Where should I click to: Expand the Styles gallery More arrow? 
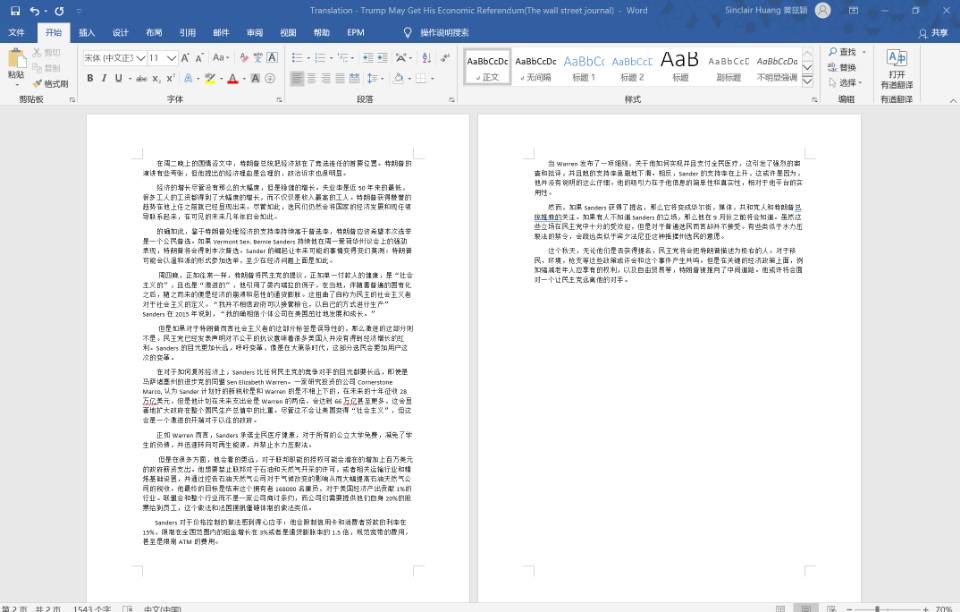[808, 81]
